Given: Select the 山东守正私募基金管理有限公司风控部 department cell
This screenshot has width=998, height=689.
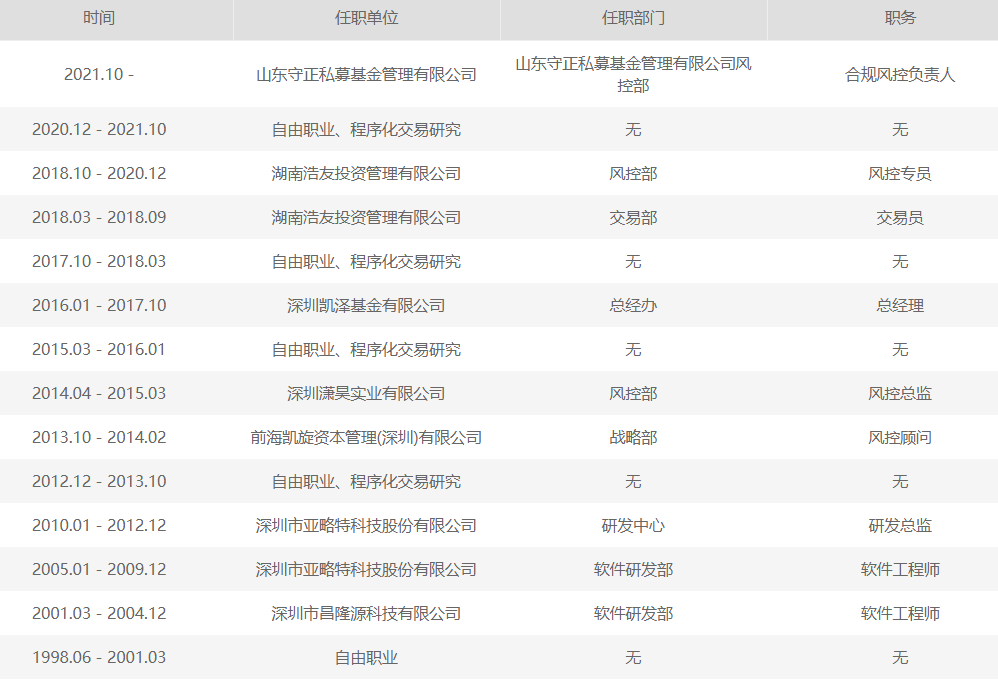Looking at the screenshot, I should click(x=633, y=74).
